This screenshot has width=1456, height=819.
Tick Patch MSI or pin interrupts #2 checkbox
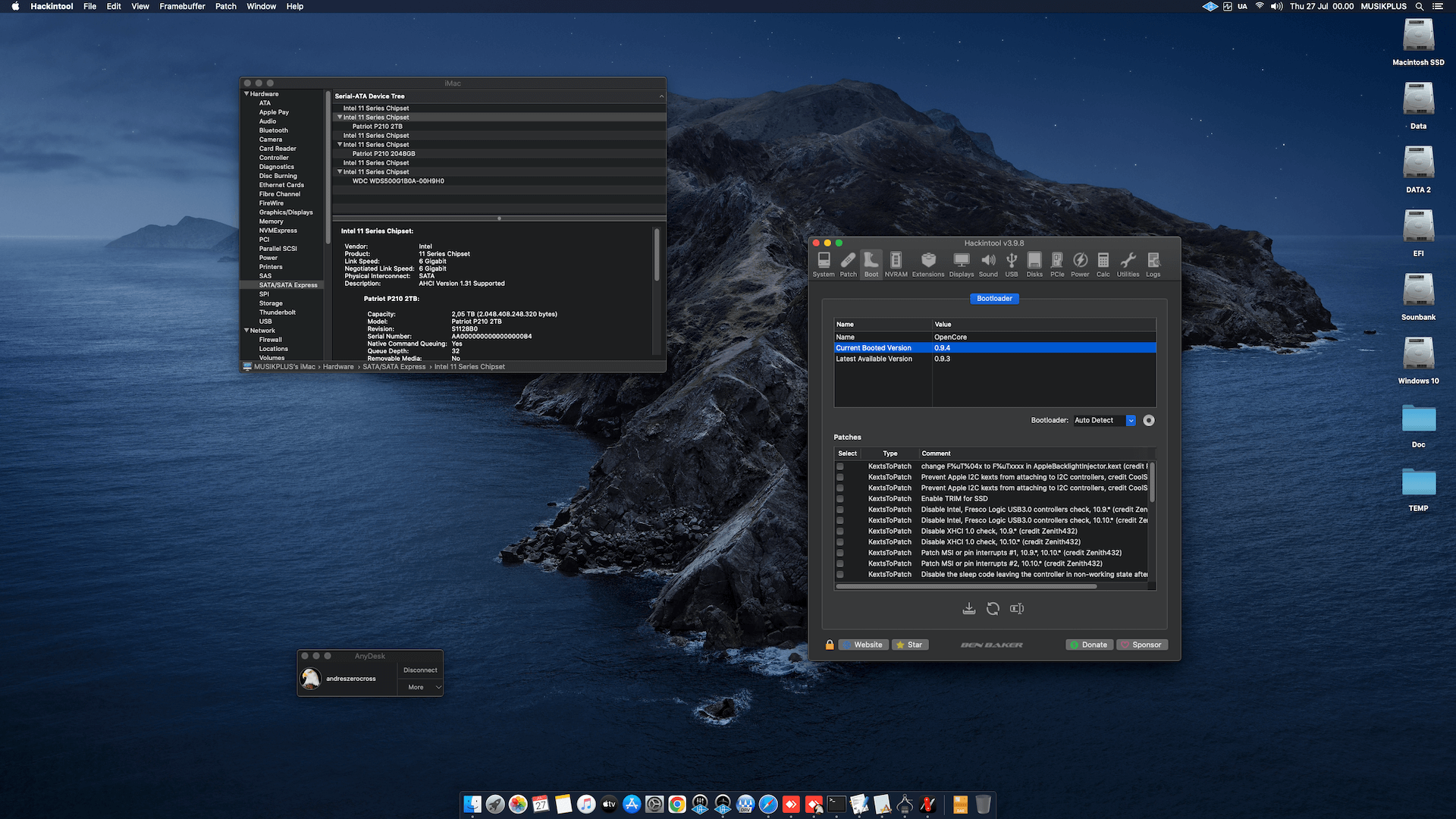(x=839, y=563)
